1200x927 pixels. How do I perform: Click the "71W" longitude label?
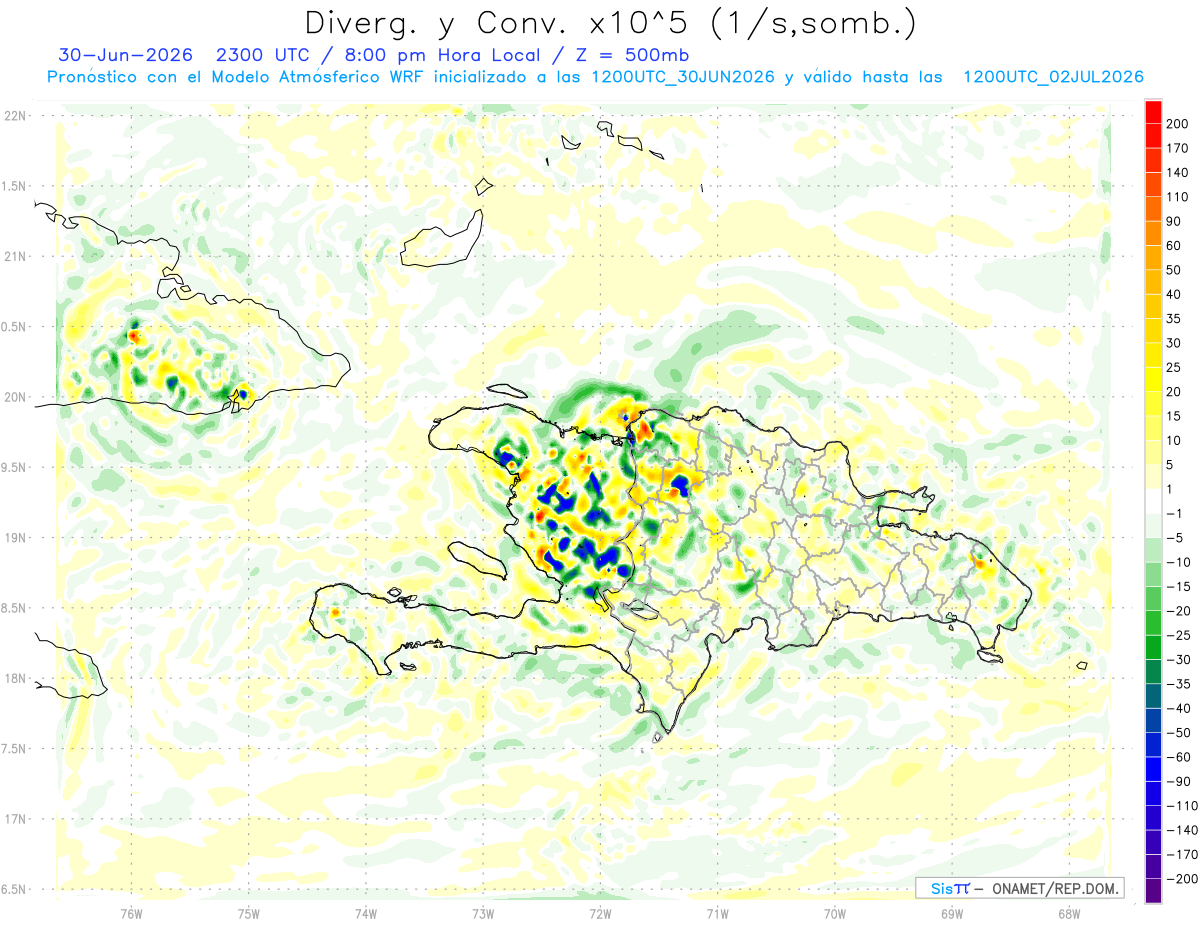pyautogui.click(x=717, y=913)
